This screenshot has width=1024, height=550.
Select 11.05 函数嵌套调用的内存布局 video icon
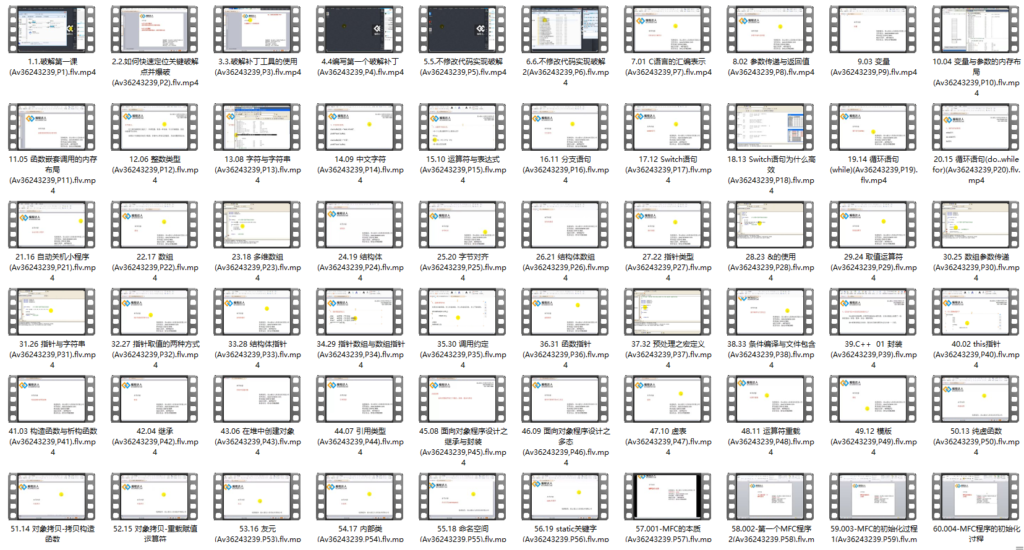[52, 127]
